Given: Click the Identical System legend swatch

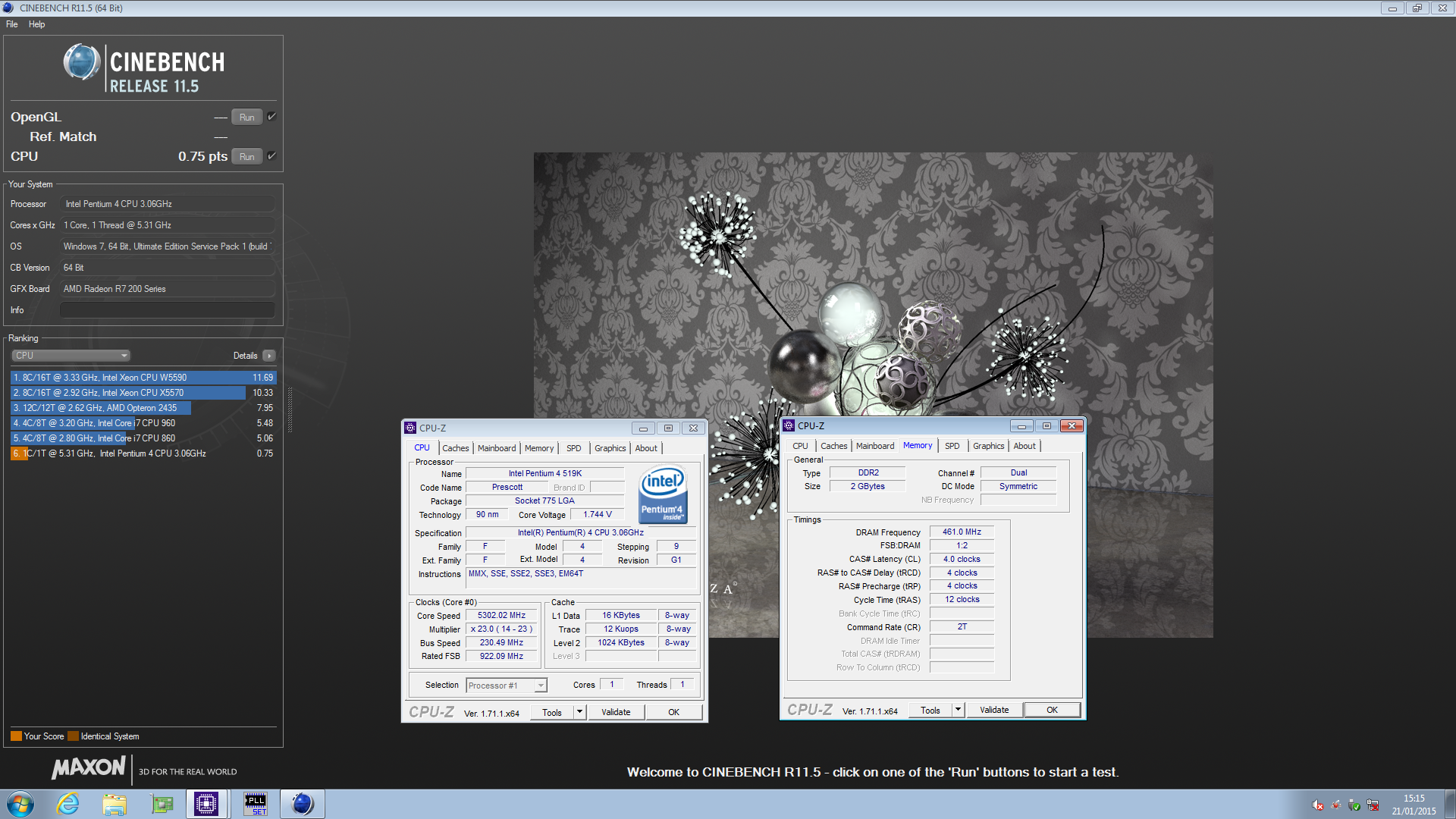Looking at the screenshot, I should coord(73,736).
